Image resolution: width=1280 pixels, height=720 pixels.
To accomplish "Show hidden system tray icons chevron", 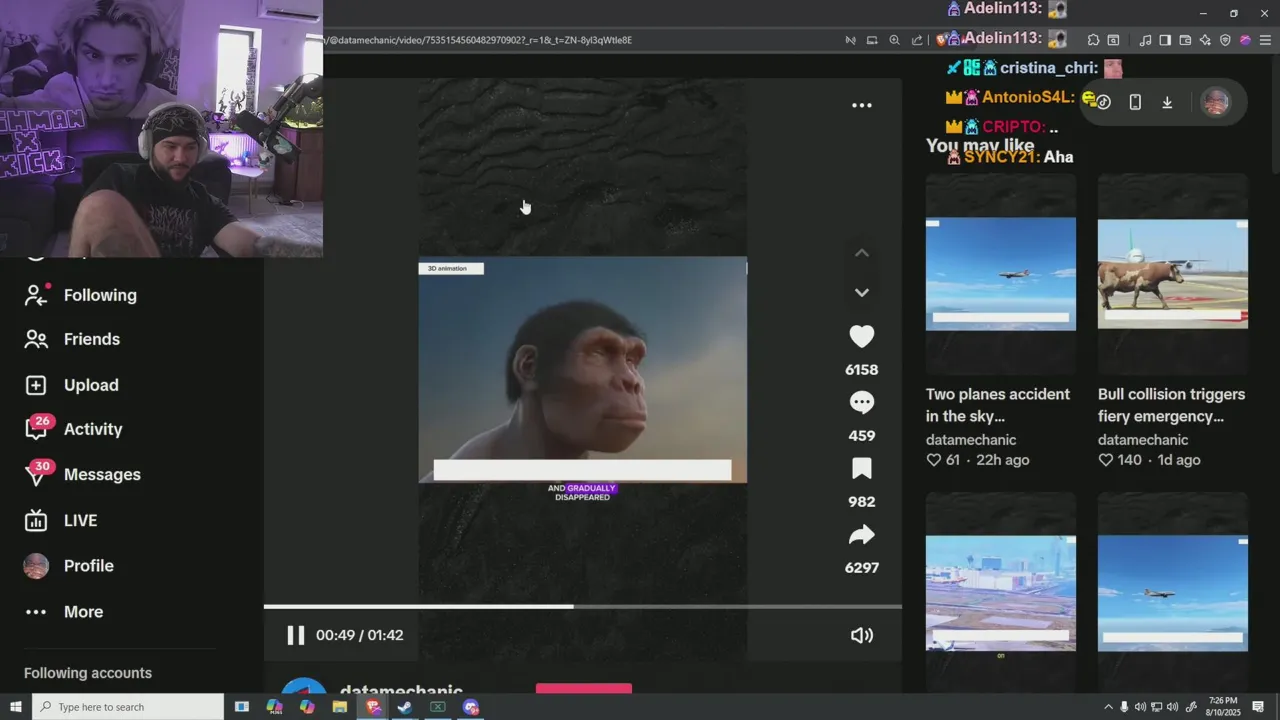I will [x=1108, y=707].
